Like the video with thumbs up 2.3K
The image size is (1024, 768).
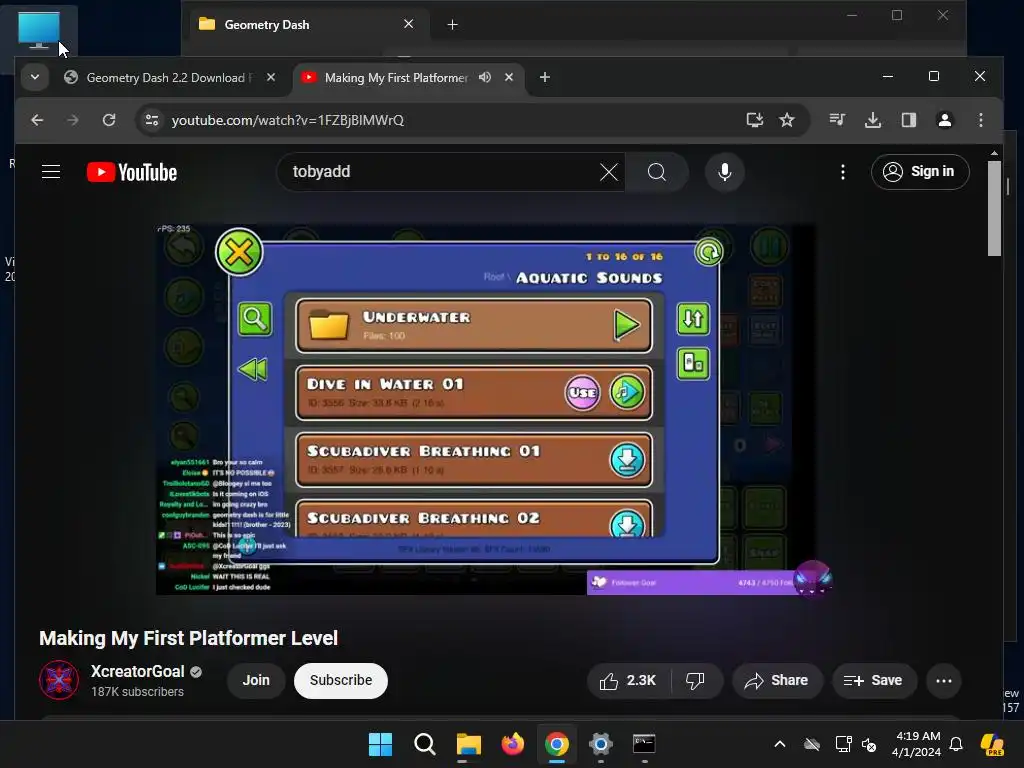coord(628,680)
